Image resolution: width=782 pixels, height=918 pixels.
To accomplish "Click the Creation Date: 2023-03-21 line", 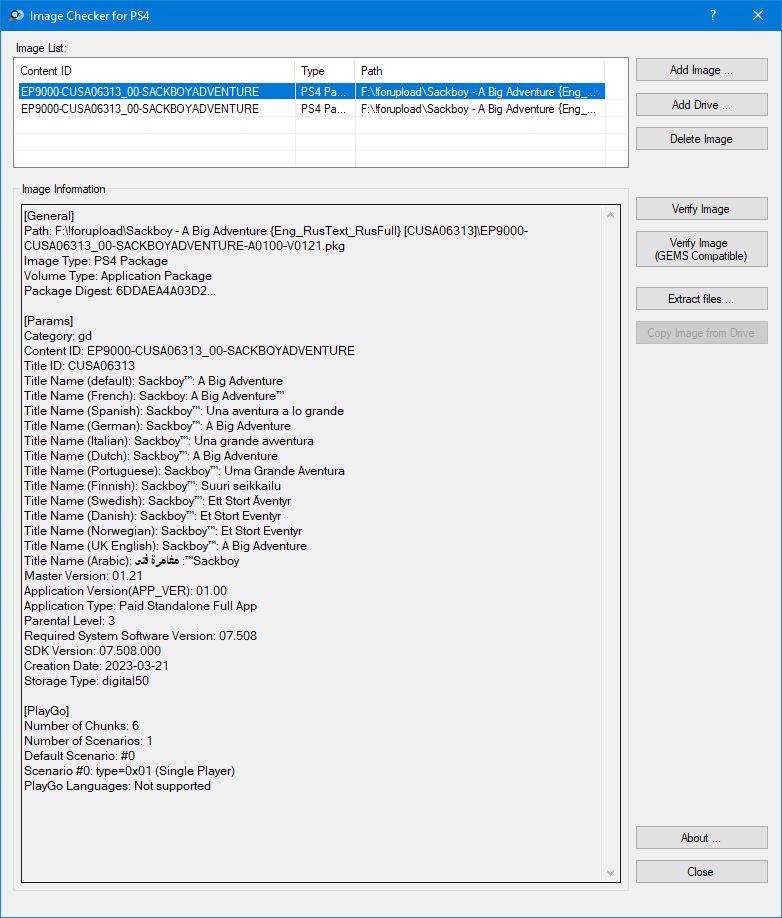I will tap(97, 666).
